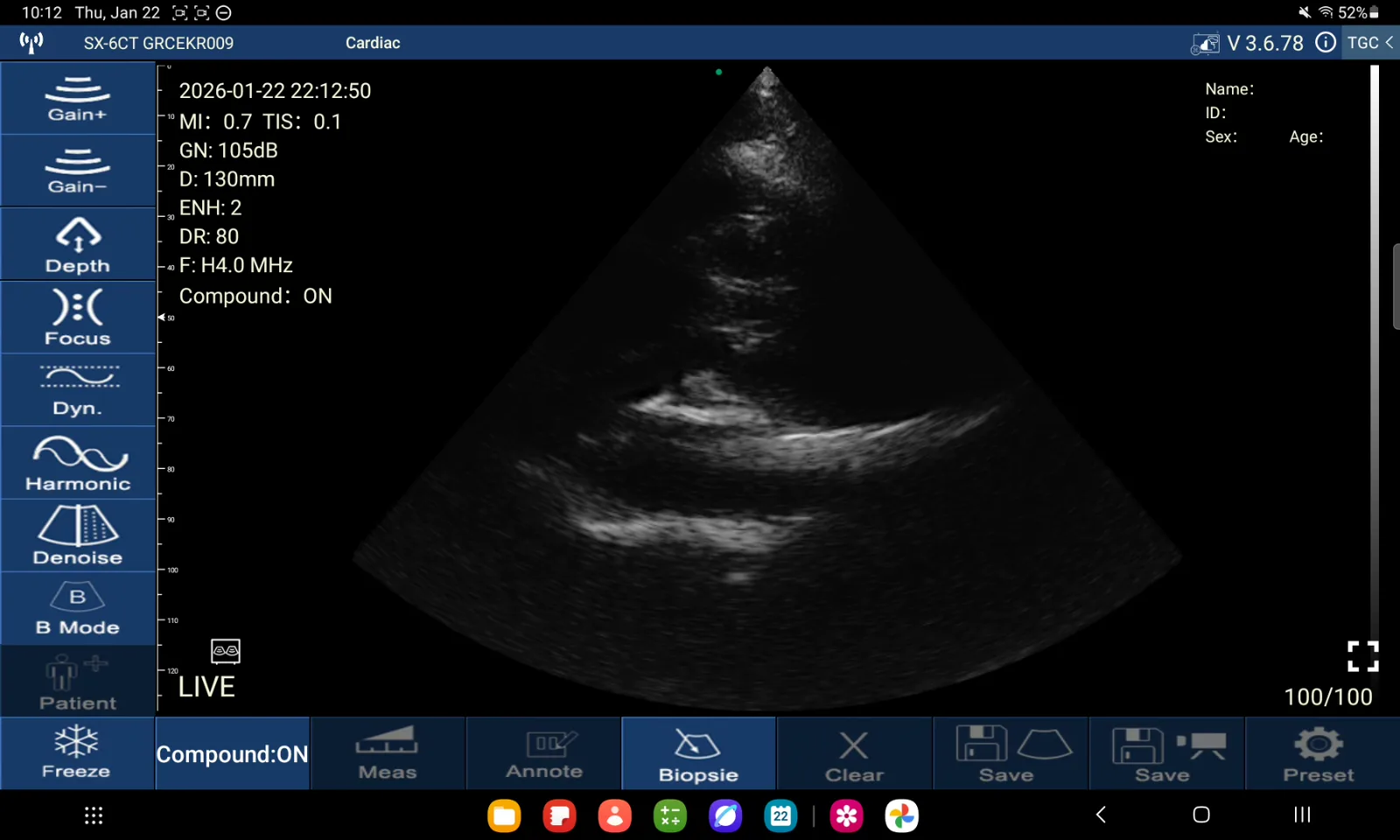Viewport: 1400px width, 840px height.
Task: Open Android app drawer grid
Action: [x=94, y=815]
